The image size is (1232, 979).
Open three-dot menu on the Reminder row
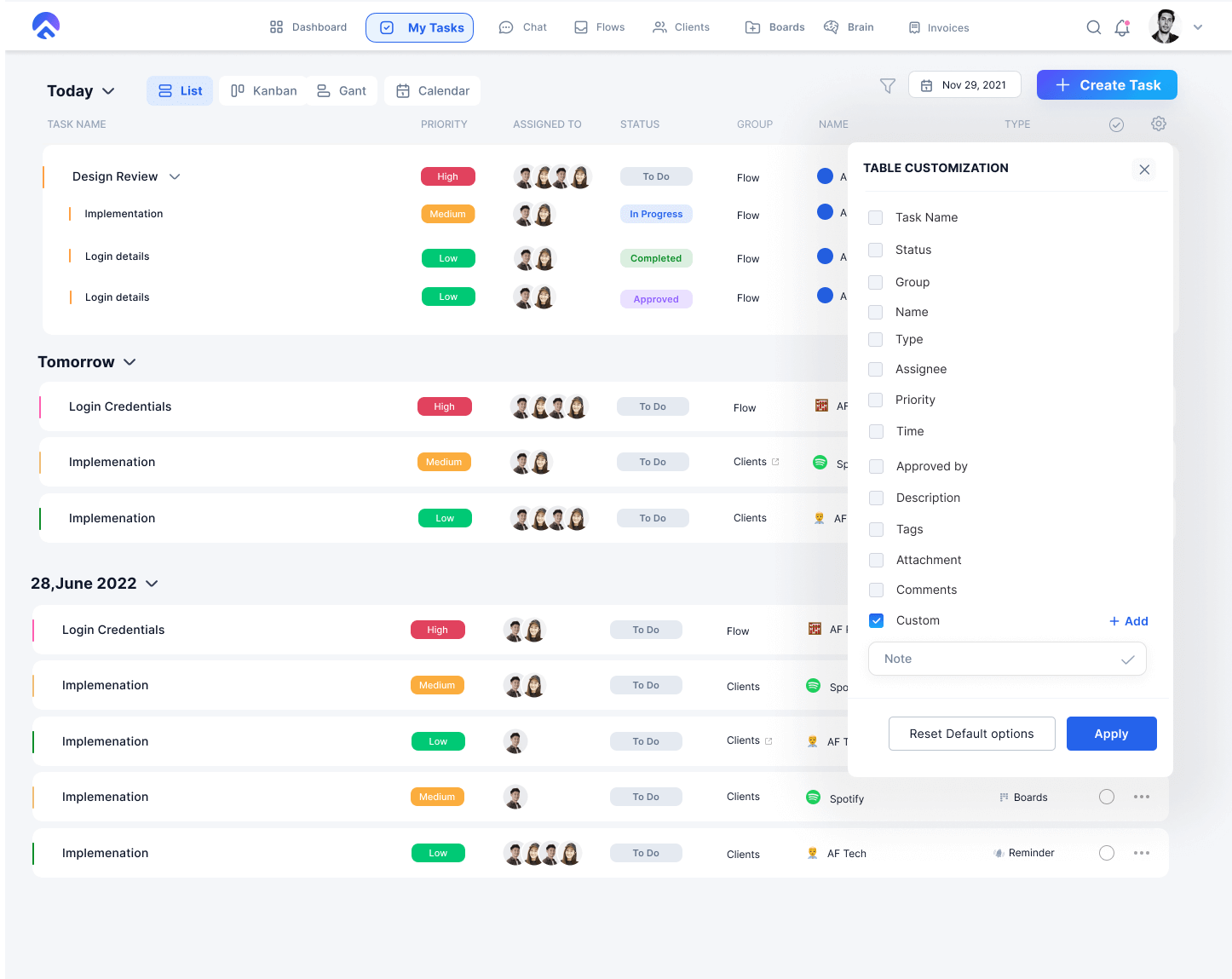pyautogui.click(x=1142, y=853)
